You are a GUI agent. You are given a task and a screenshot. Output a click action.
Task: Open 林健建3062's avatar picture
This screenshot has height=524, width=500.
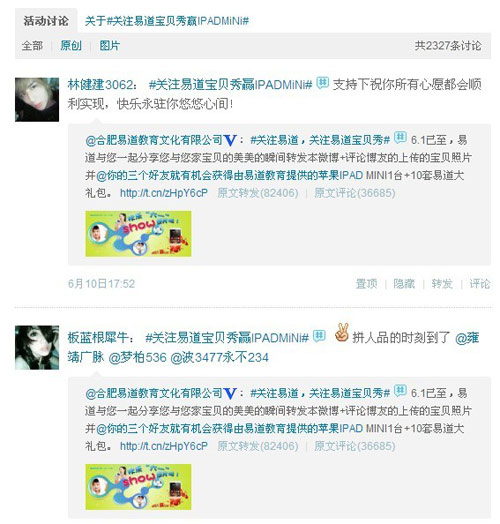pyautogui.click(x=37, y=100)
